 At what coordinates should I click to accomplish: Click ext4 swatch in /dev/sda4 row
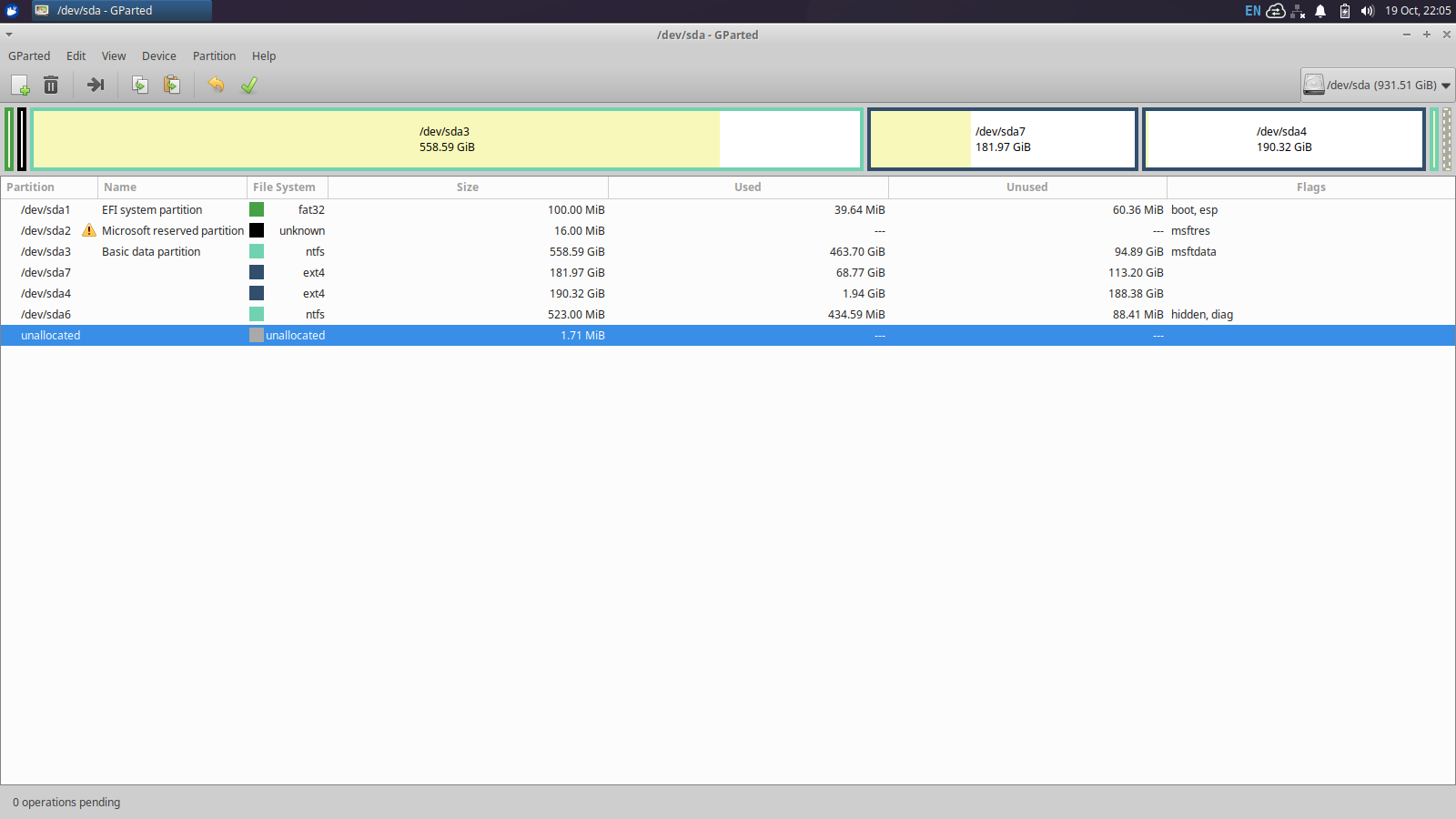coord(257,293)
